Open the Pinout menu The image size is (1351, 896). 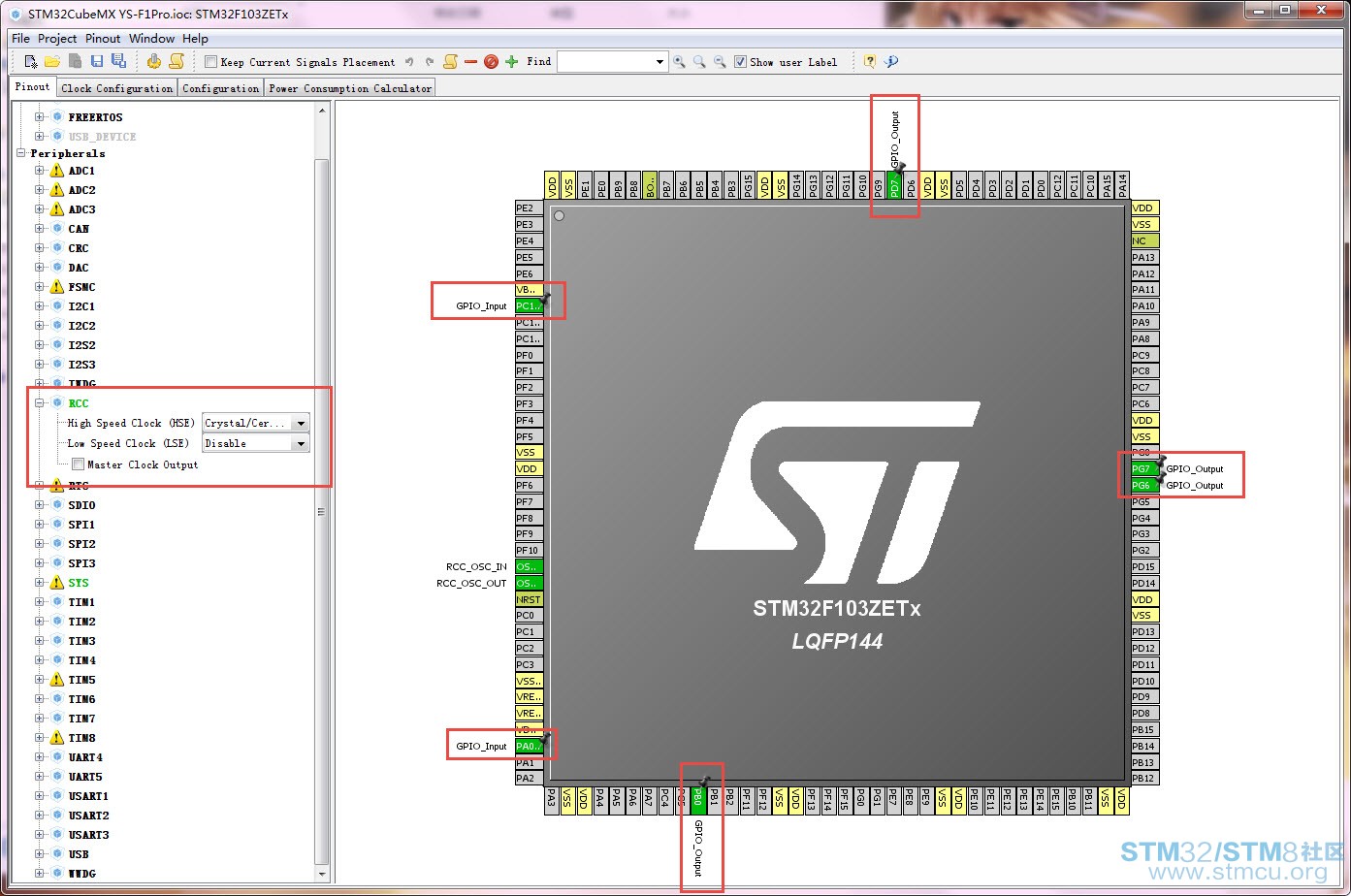pos(103,39)
